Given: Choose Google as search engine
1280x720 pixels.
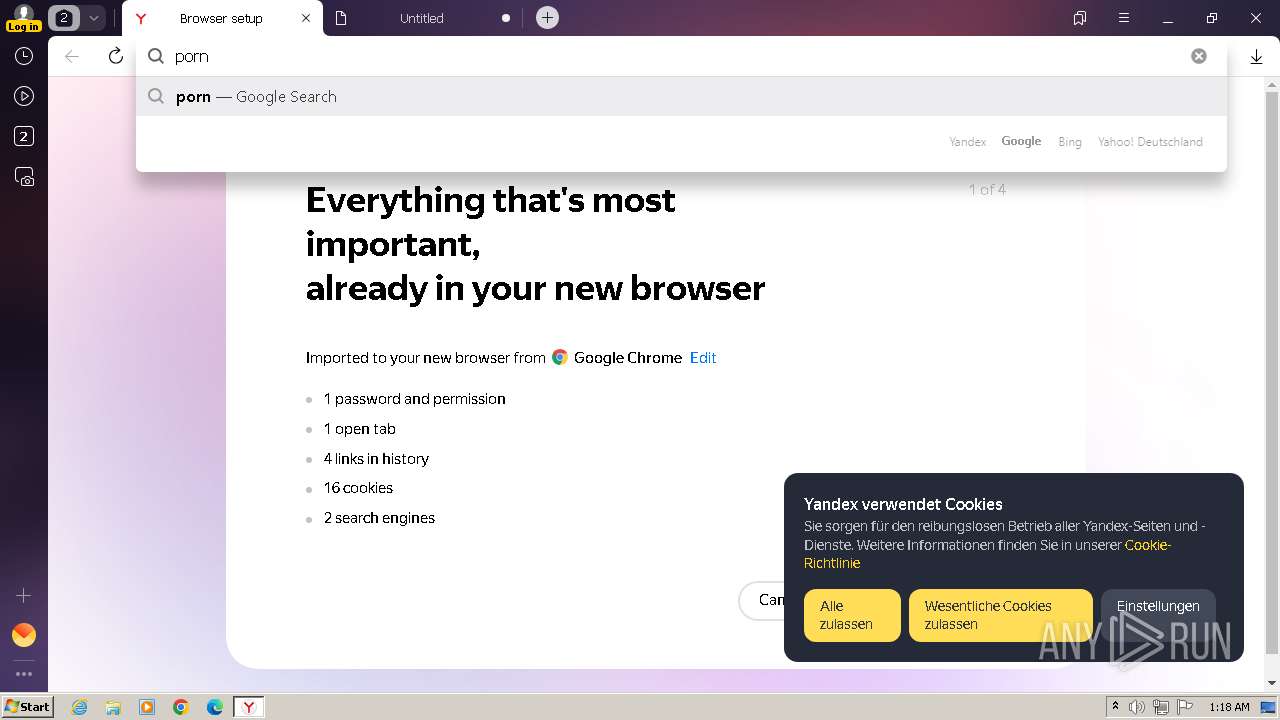Looking at the screenshot, I should pyautogui.click(x=1021, y=141).
